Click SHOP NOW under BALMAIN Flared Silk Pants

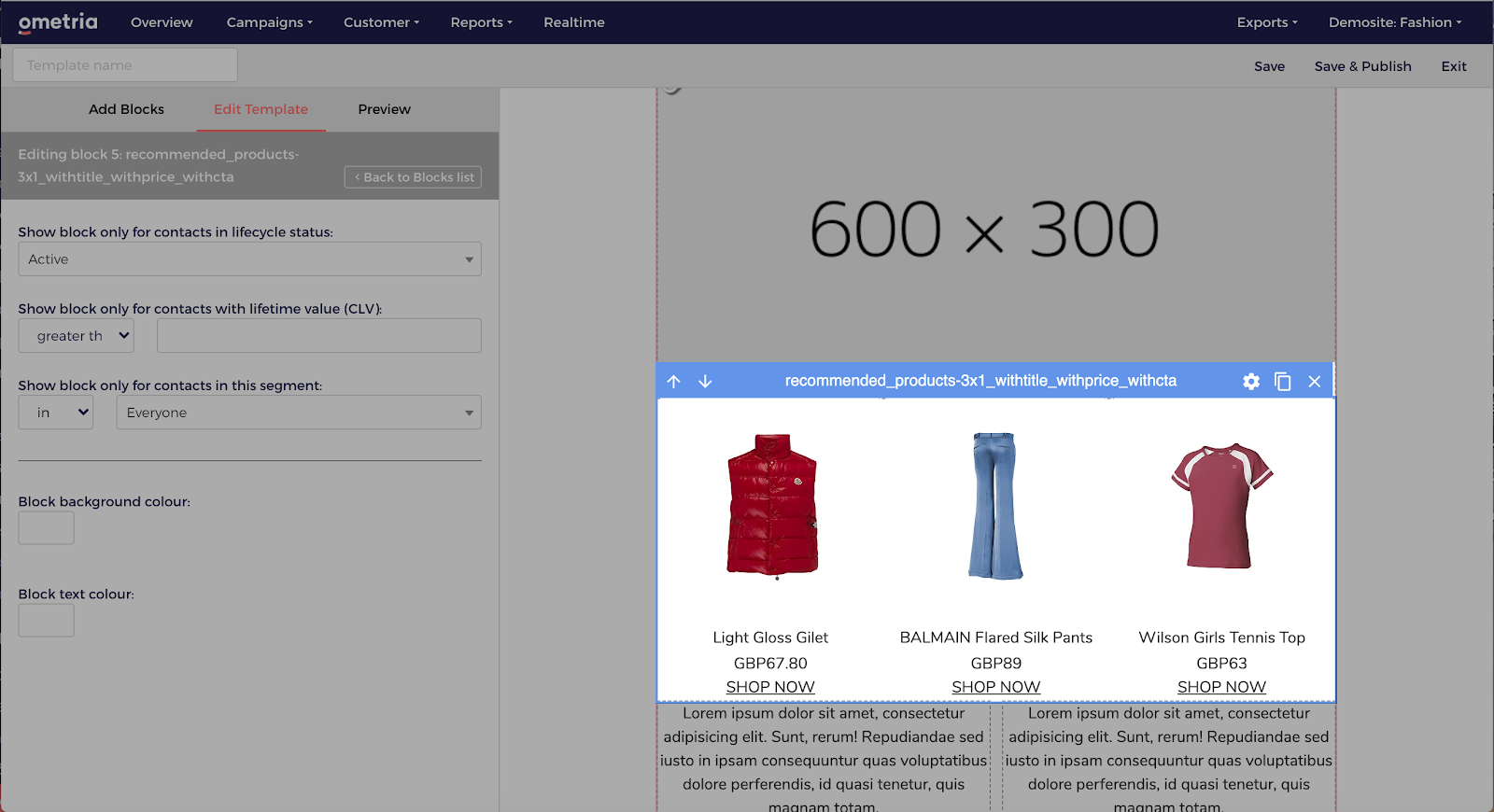(x=995, y=687)
